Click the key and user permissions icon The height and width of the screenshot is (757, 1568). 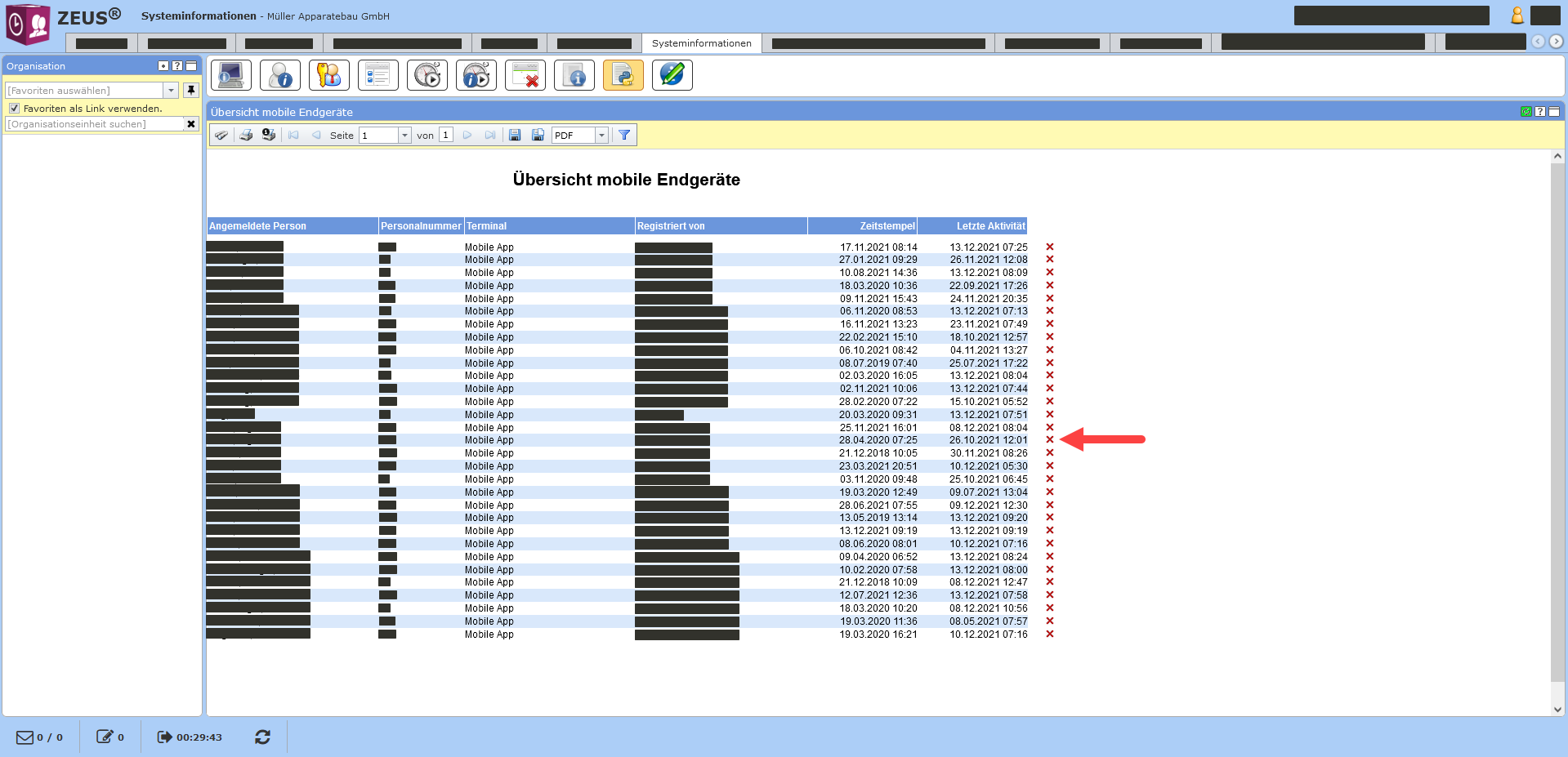pos(329,76)
